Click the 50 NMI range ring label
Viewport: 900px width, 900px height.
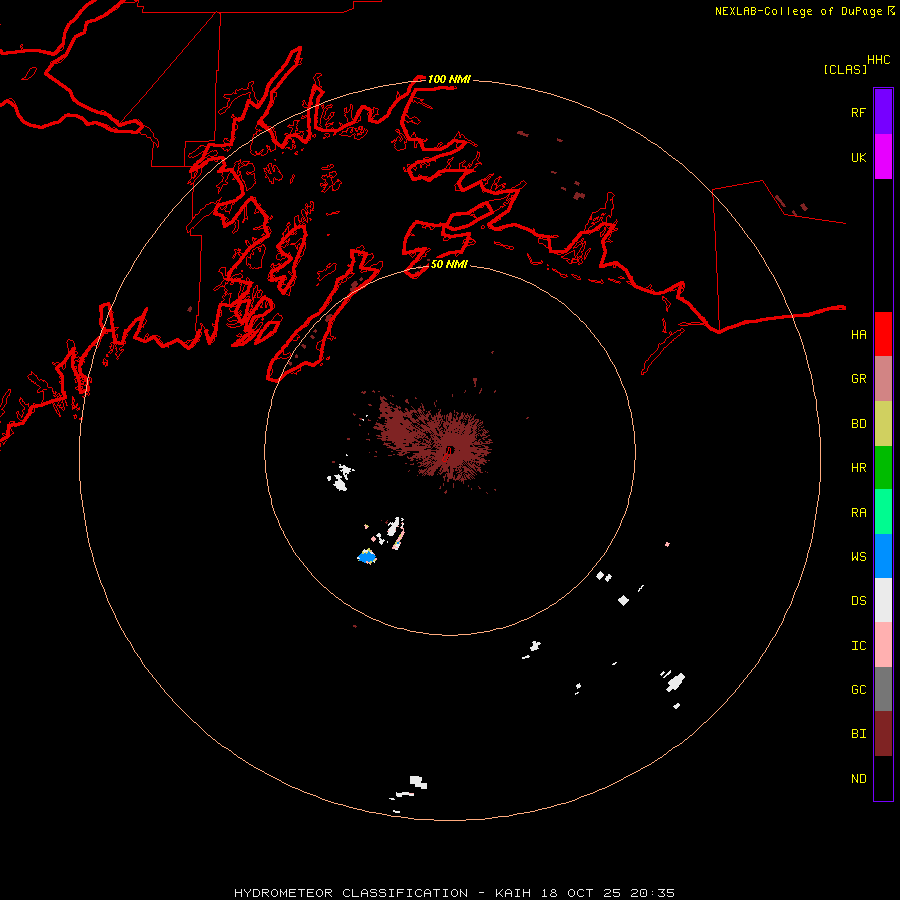449,264
